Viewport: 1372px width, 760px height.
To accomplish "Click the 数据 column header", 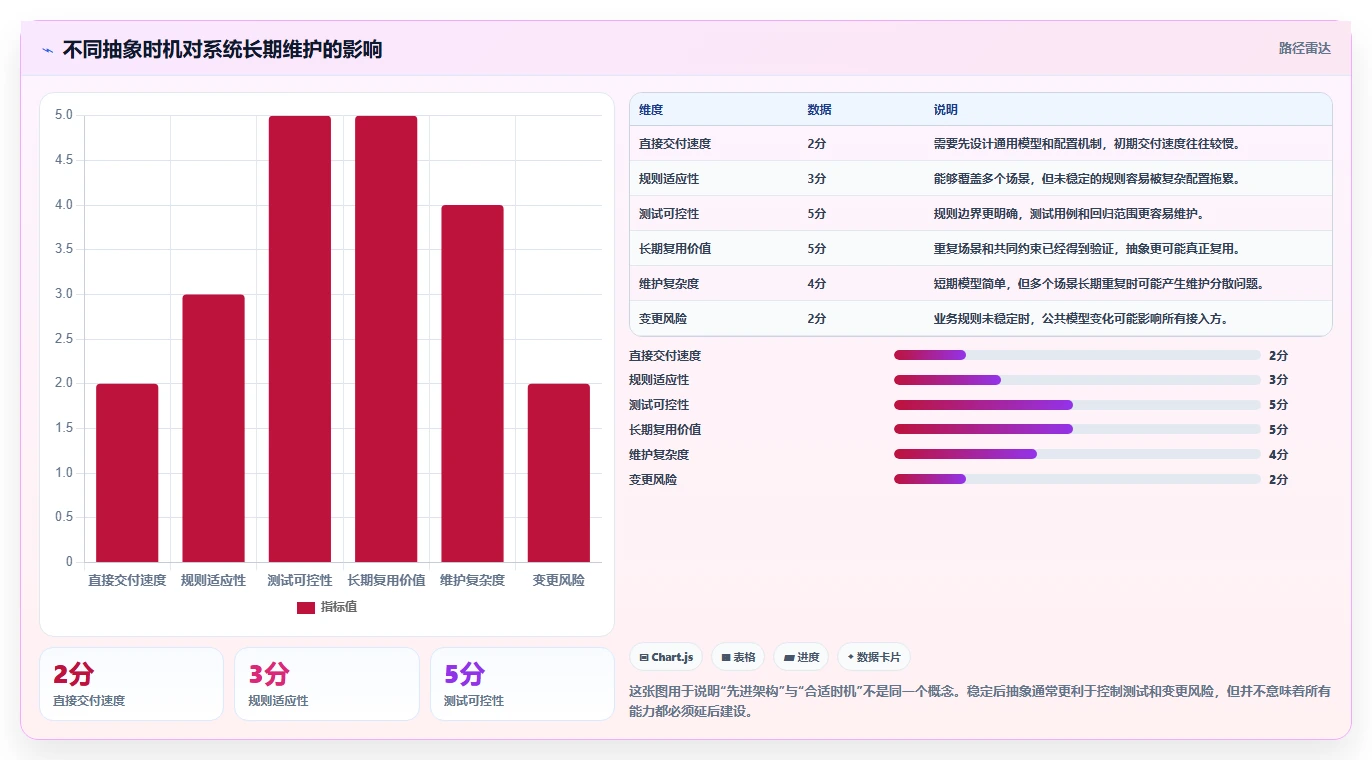I will pos(819,109).
